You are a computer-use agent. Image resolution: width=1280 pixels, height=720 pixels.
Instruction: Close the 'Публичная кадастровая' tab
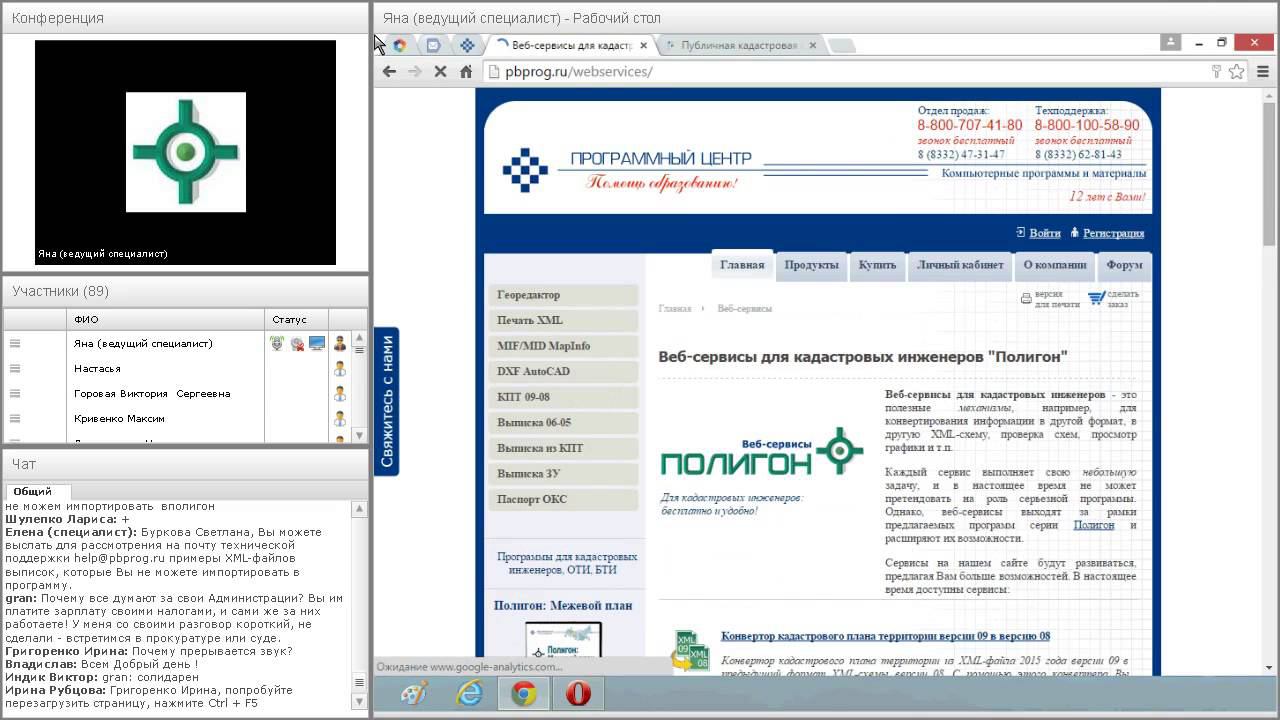tap(812, 45)
